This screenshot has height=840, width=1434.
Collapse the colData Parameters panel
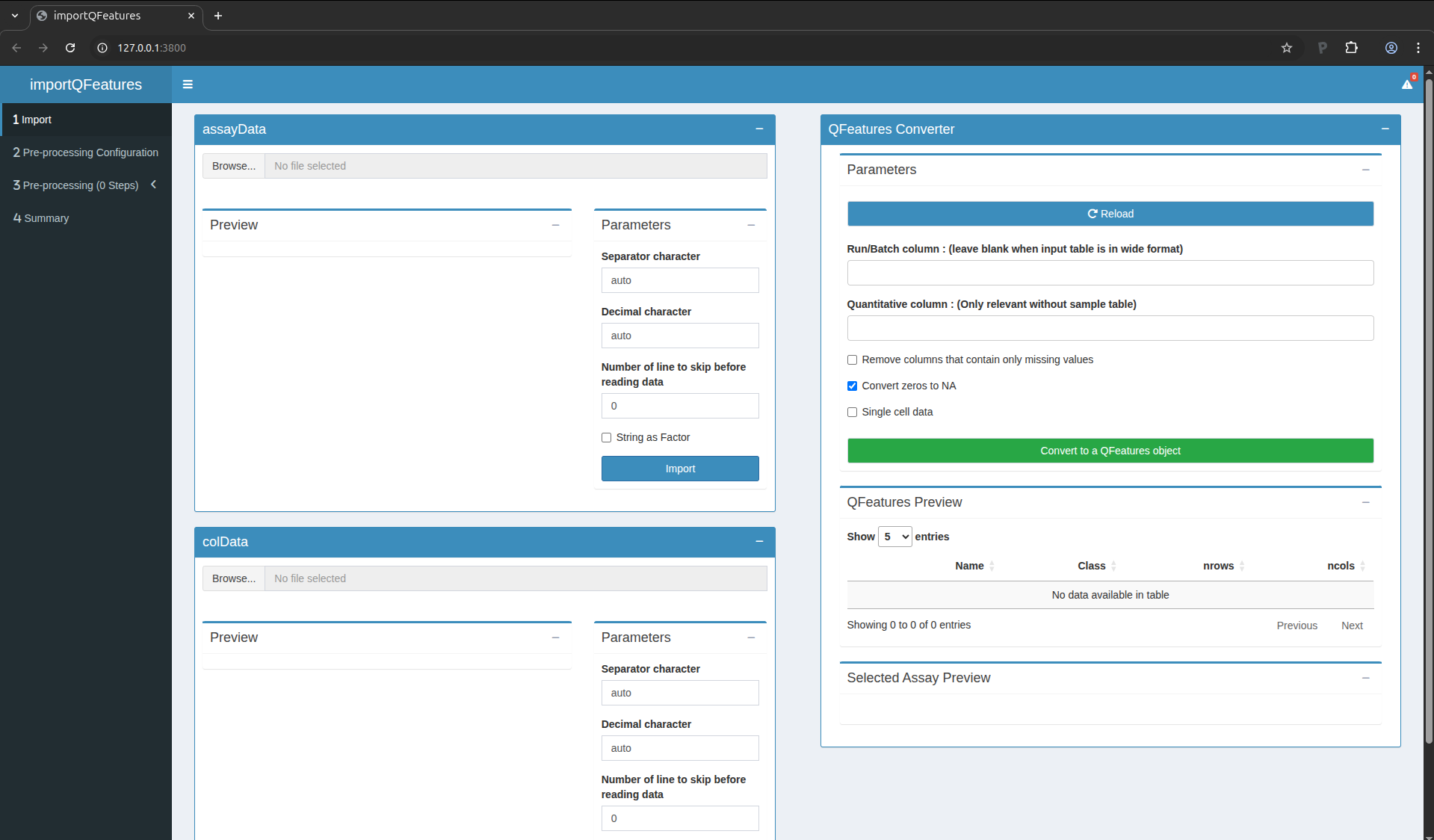[751, 637]
